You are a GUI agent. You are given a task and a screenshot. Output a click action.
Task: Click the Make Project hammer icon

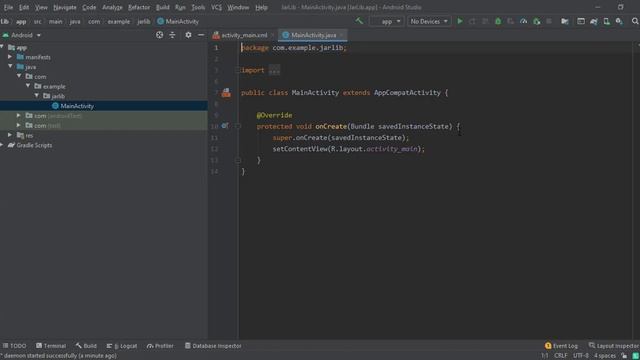tap(359, 21)
